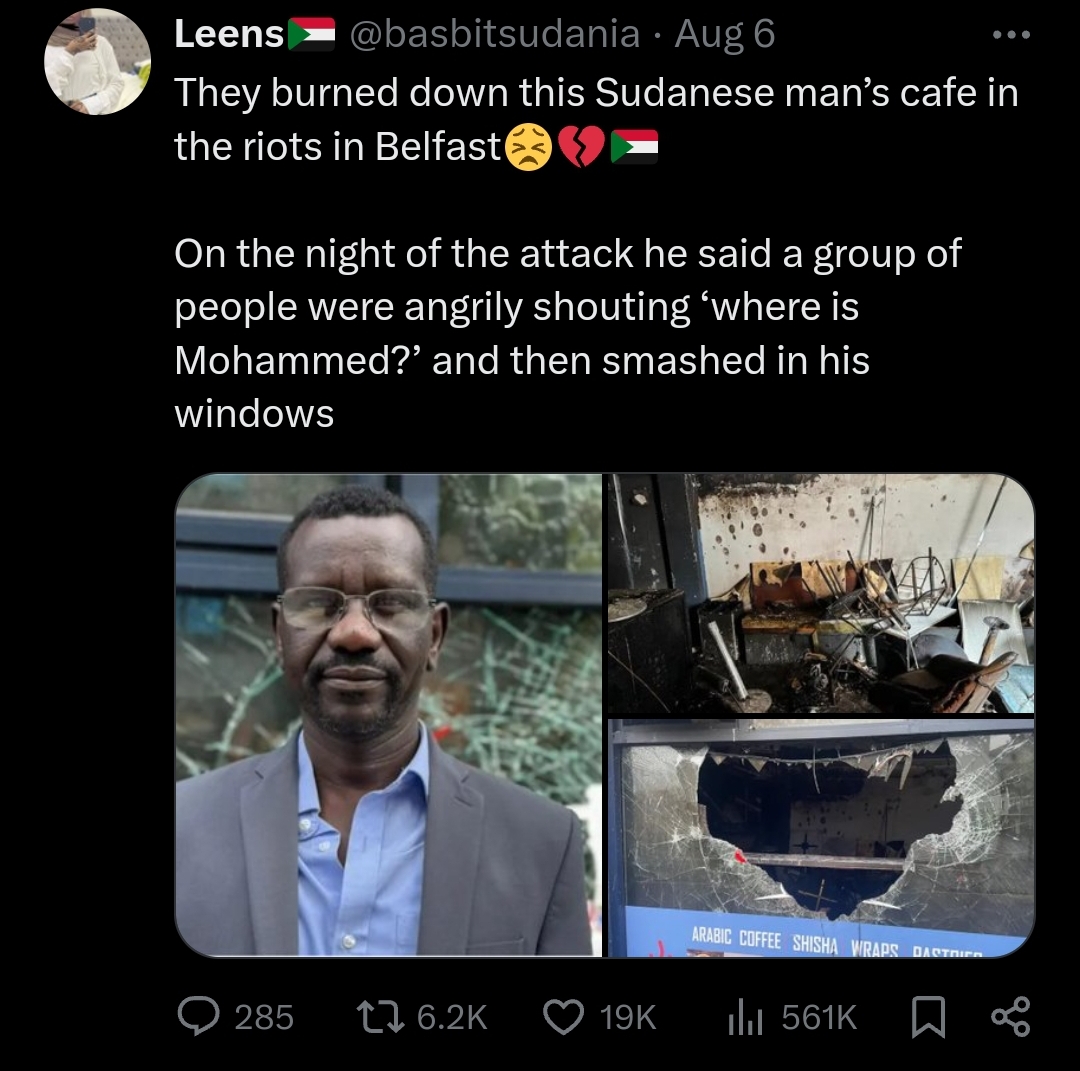The height and width of the screenshot is (1071, 1080).
Task: Click the 19K likes count
Action: click(x=627, y=1017)
